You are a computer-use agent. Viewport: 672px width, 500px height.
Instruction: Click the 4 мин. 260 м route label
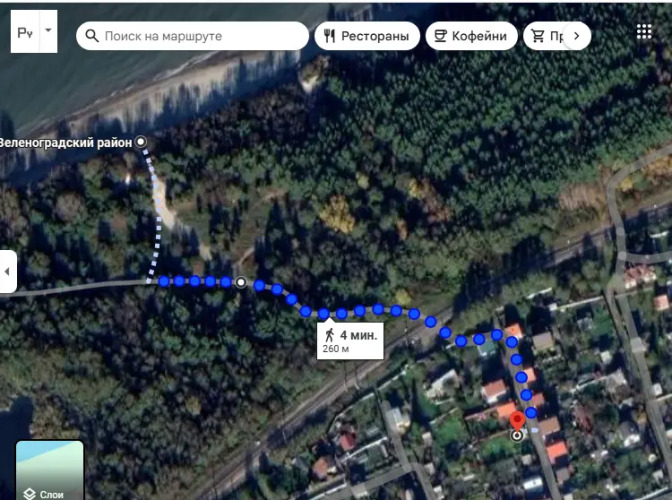[350, 341]
